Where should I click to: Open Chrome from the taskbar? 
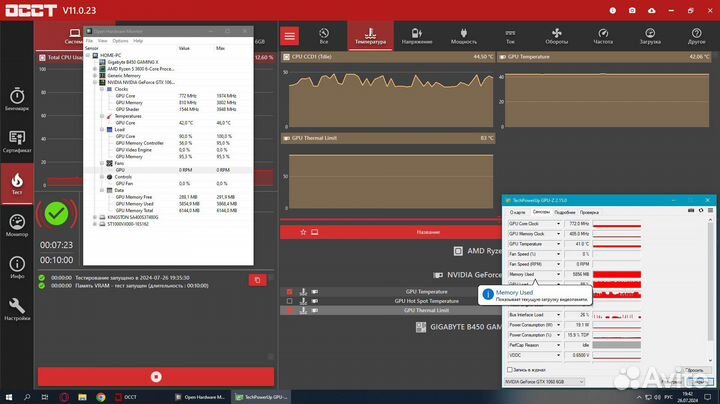point(101,397)
